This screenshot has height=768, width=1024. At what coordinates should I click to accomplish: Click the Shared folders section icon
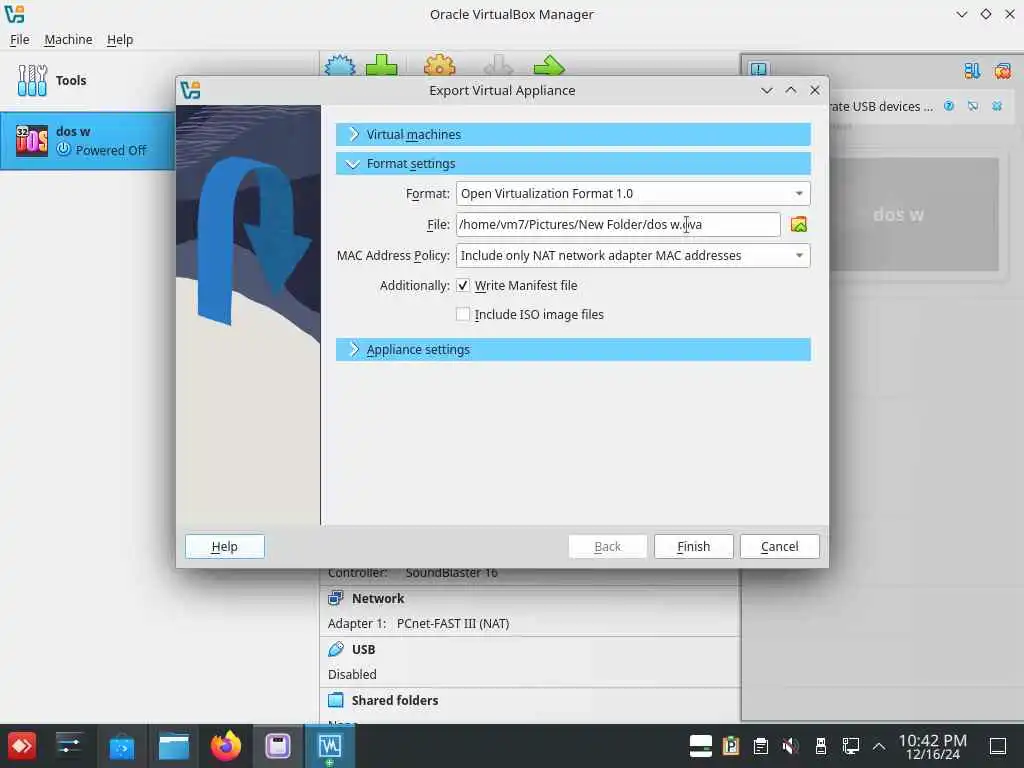tap(336, 700)
